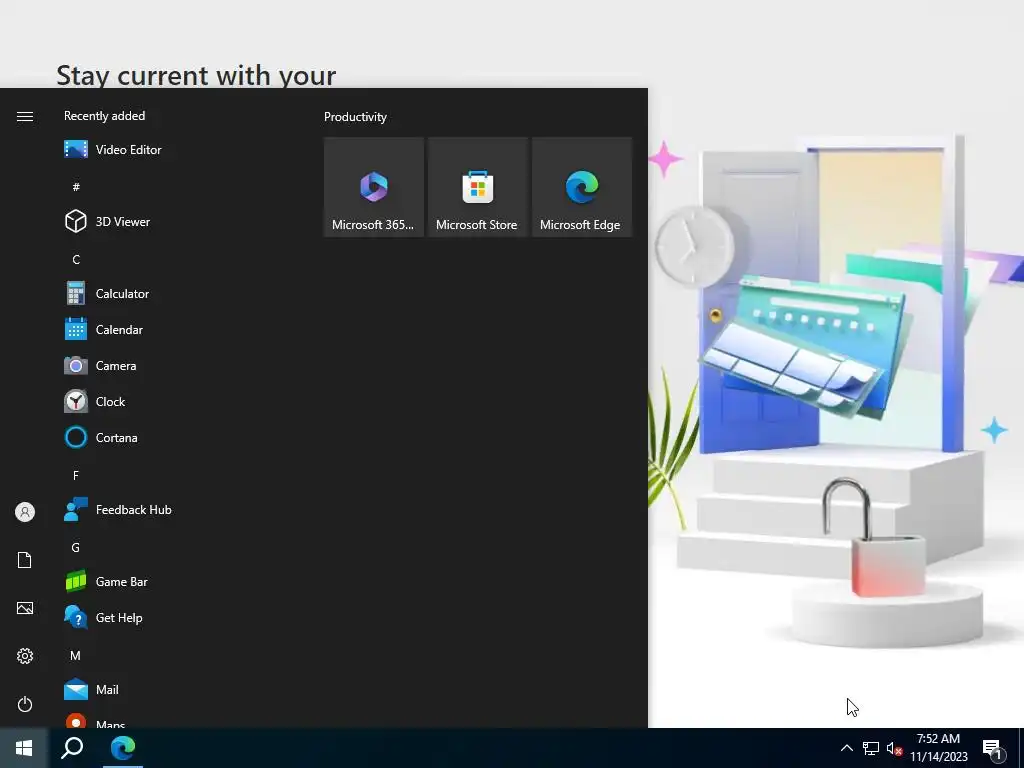
Task: Click the muted volume tray icon
Action: [x=894, y=748]
